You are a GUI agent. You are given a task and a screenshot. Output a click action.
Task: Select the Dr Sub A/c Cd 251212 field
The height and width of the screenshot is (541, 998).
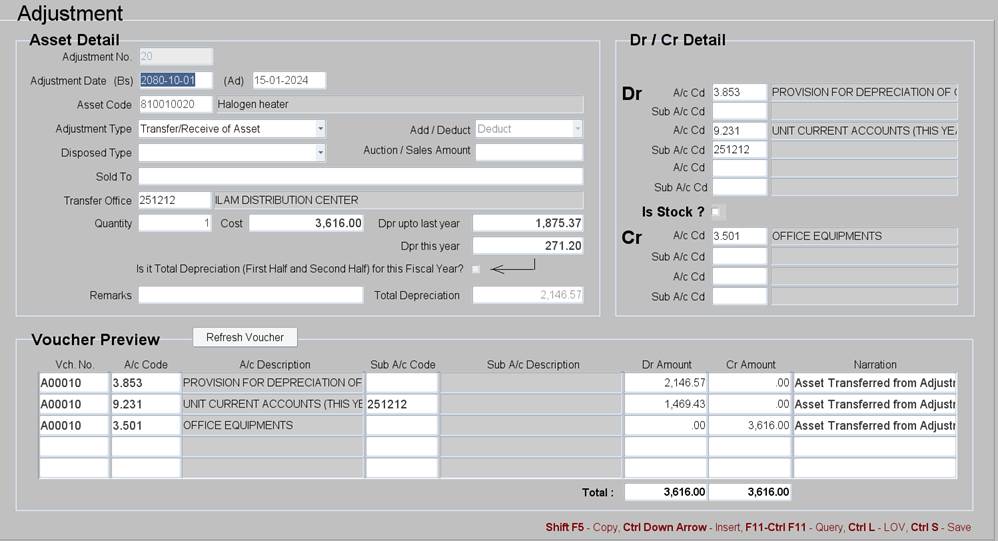pos(739,150)
